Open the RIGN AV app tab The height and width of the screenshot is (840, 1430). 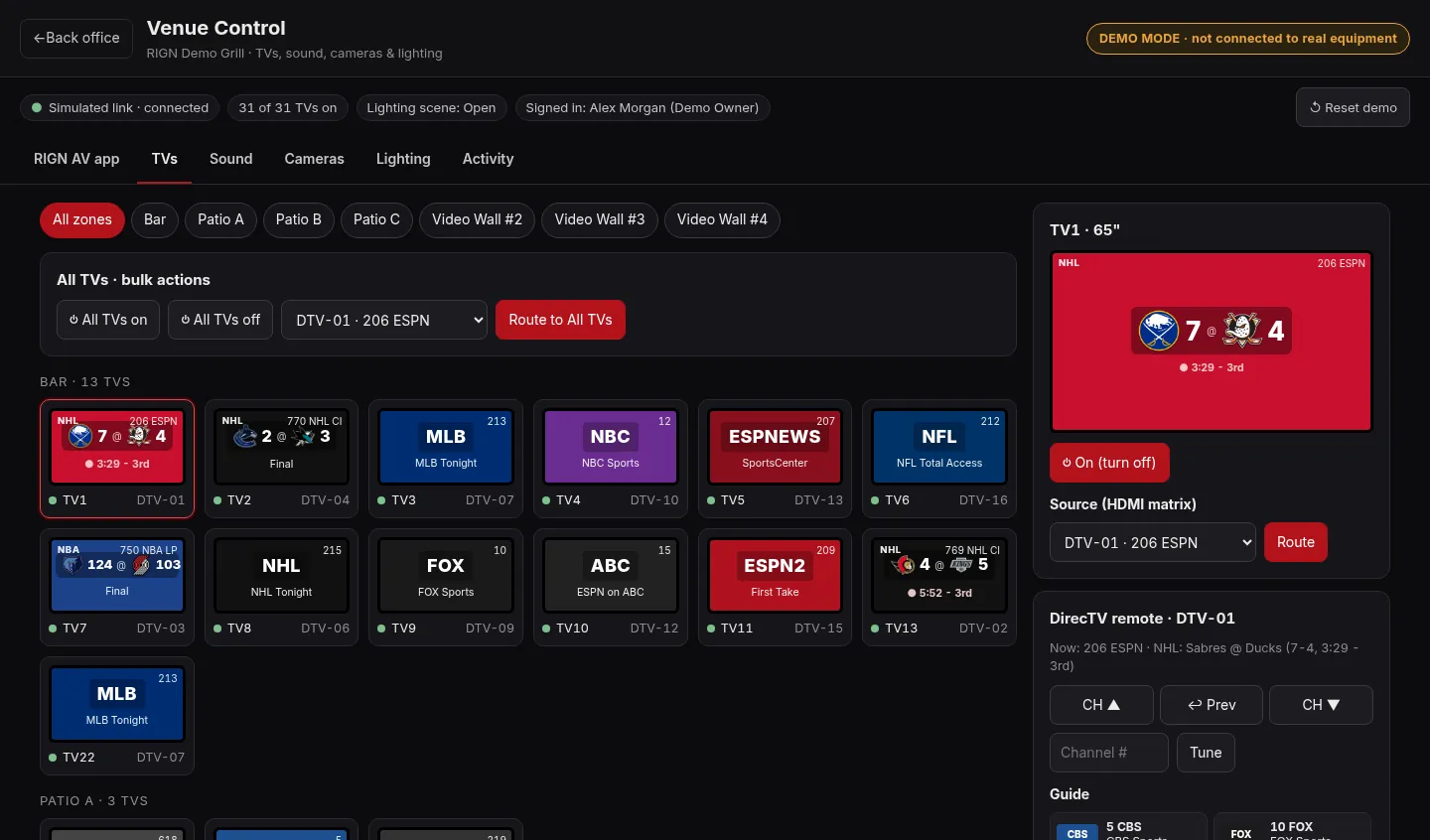pos(76,159)
